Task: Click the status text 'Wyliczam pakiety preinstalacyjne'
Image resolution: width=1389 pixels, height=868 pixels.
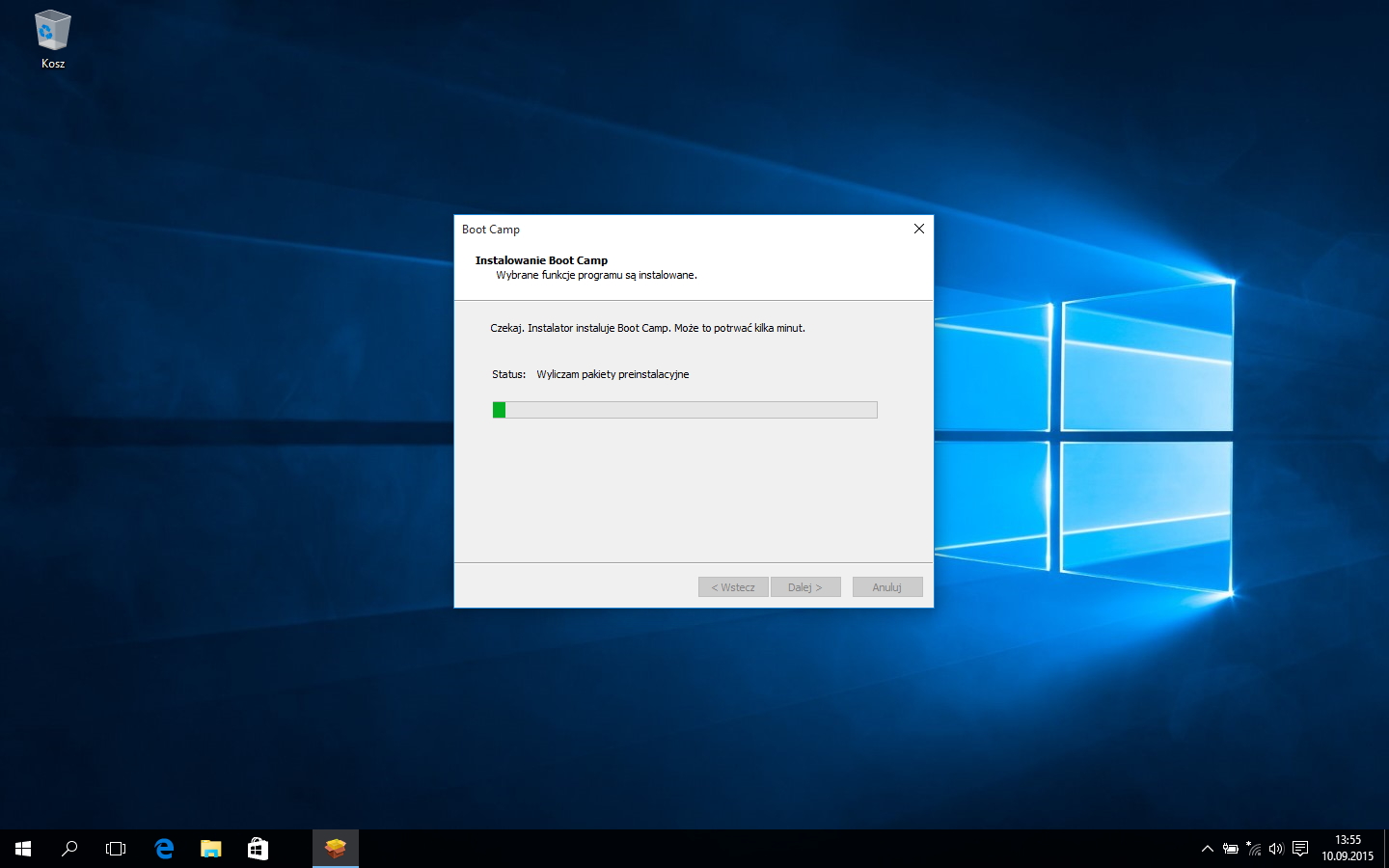Action: click(613, 374)
